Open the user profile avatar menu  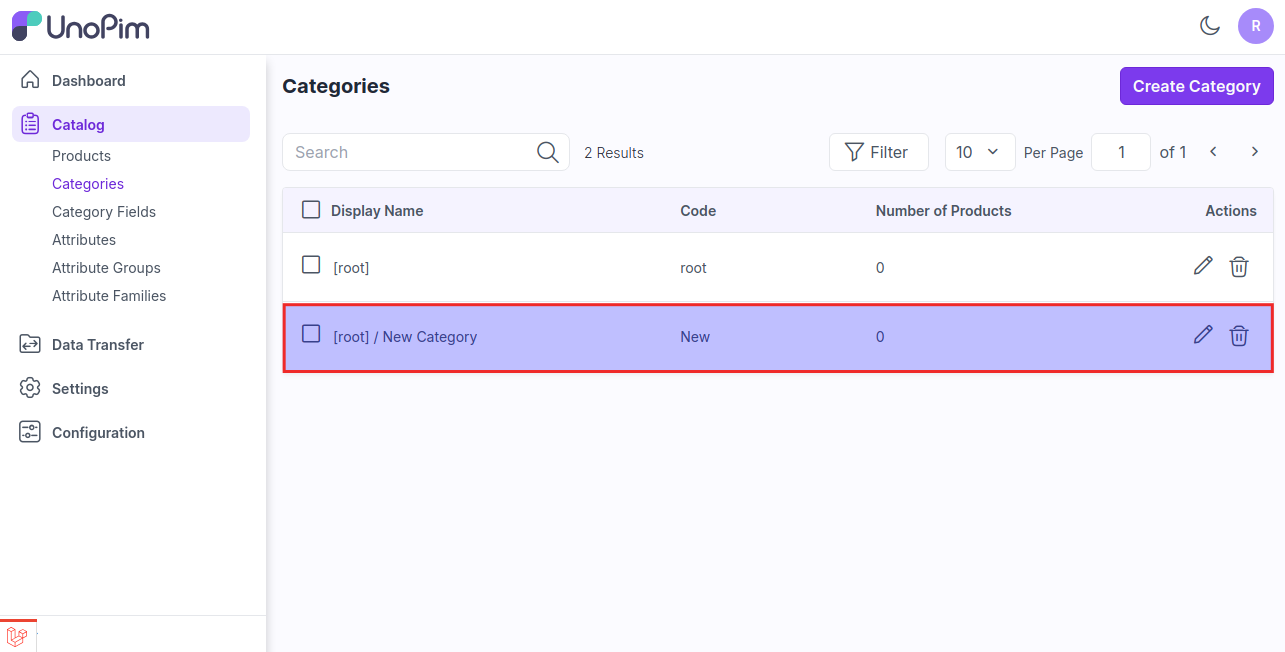point(1255,26)
